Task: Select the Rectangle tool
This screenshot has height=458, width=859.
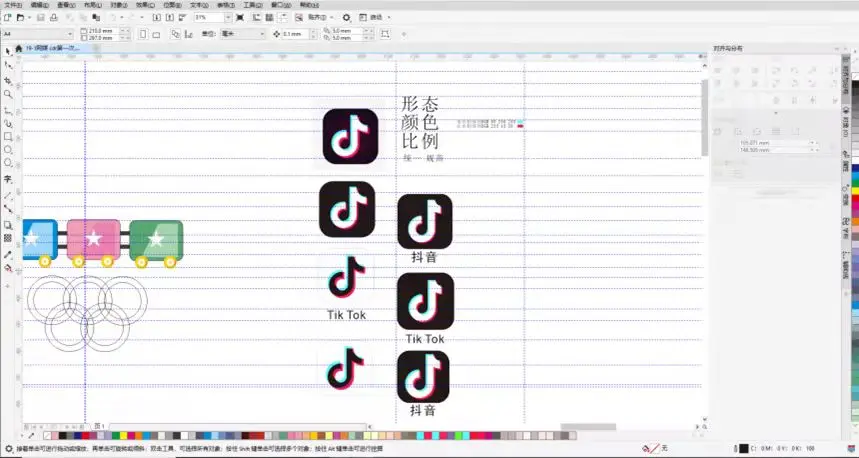Action: coord(8,136)
